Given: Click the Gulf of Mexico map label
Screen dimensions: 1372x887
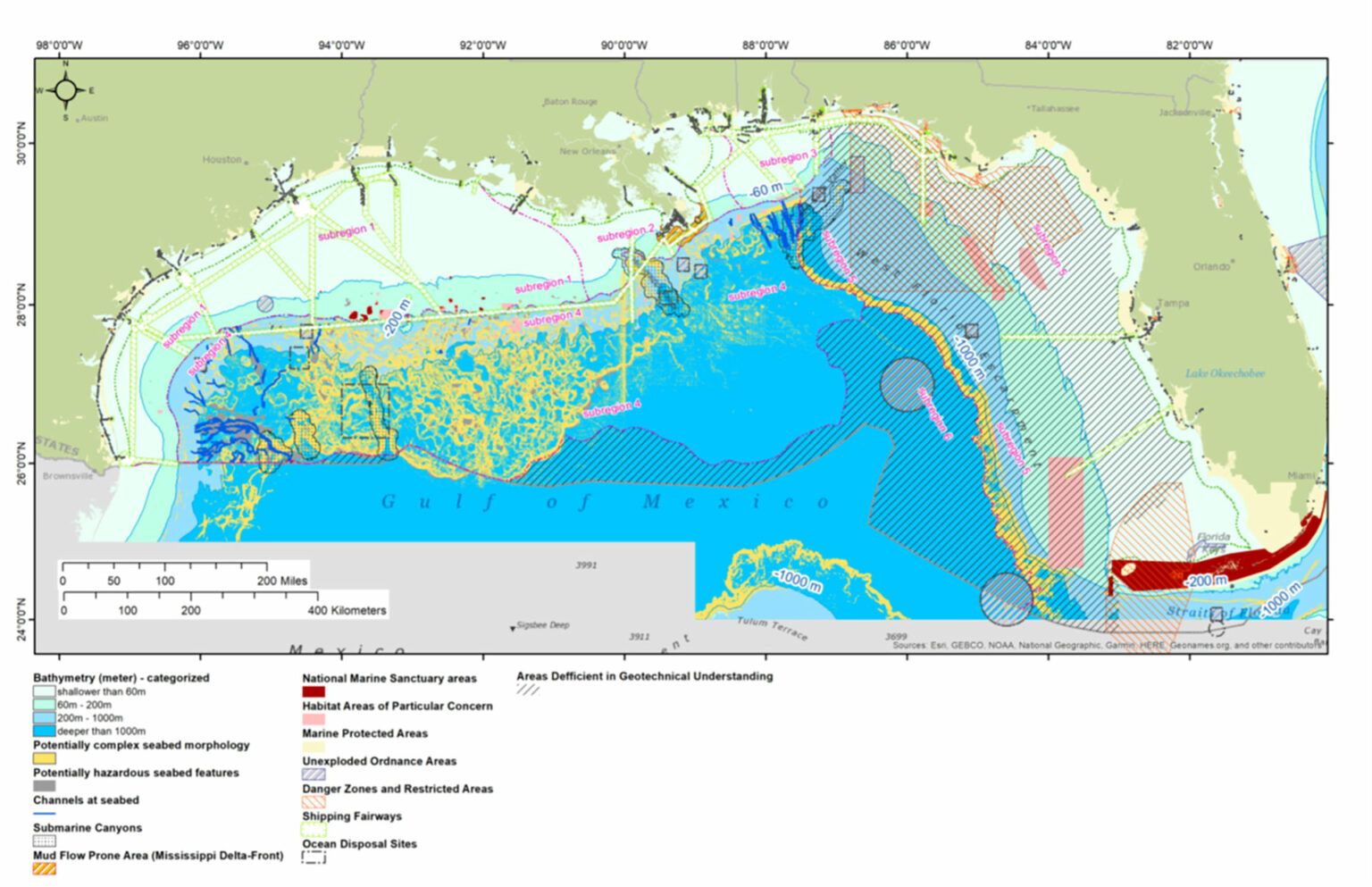Looking at the screenshot, I should click(603, 502).
